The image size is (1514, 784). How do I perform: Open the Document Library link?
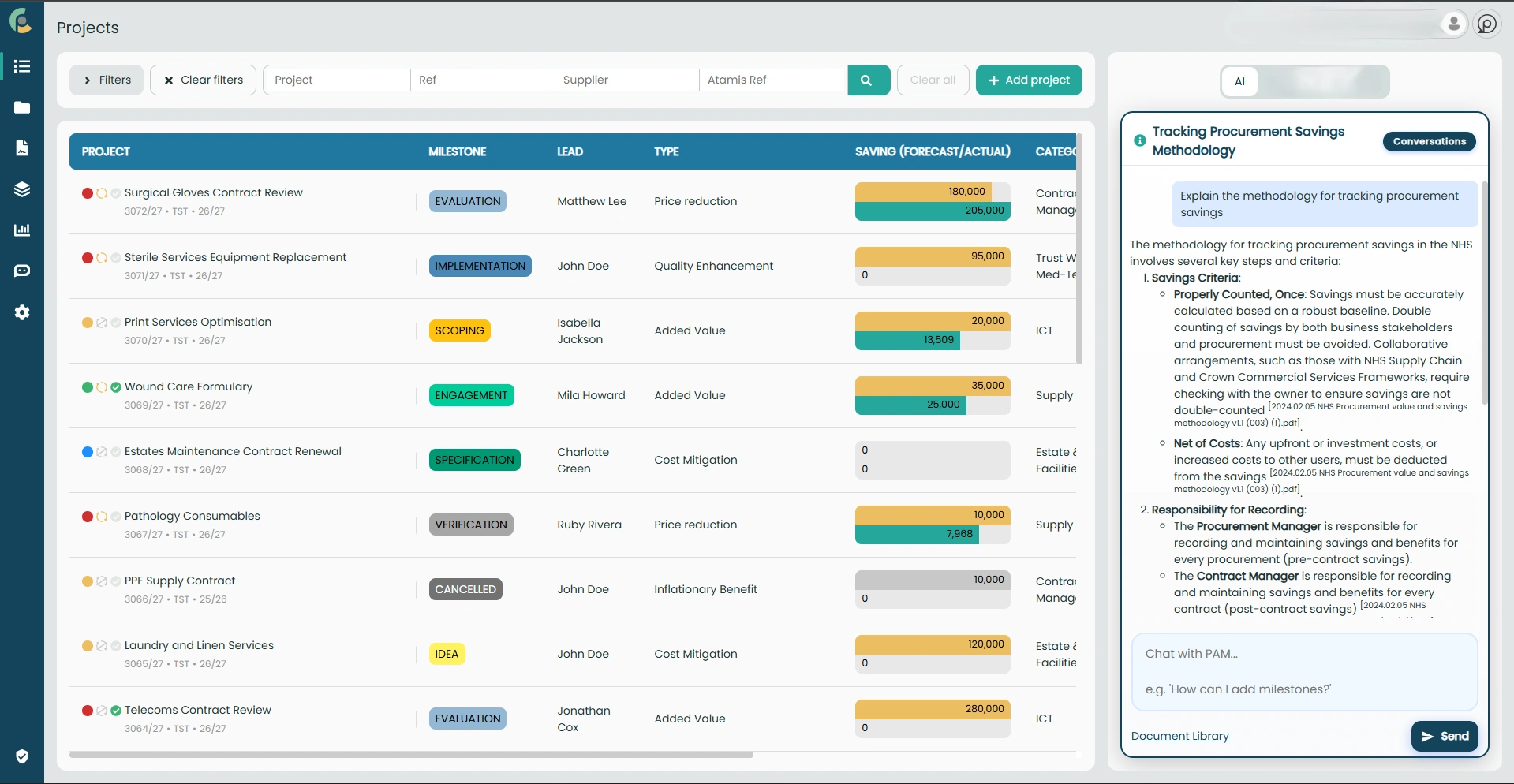click(x=1179, y=736)
